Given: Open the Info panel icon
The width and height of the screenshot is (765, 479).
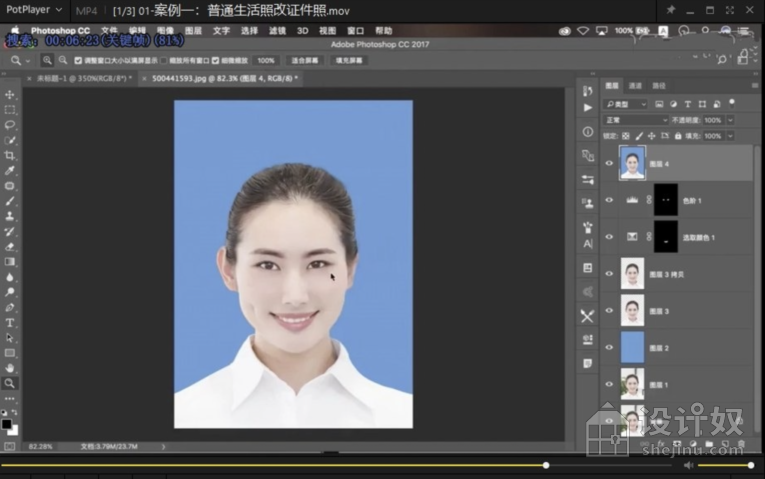Looking at the screenshot, I should (587, 132).
